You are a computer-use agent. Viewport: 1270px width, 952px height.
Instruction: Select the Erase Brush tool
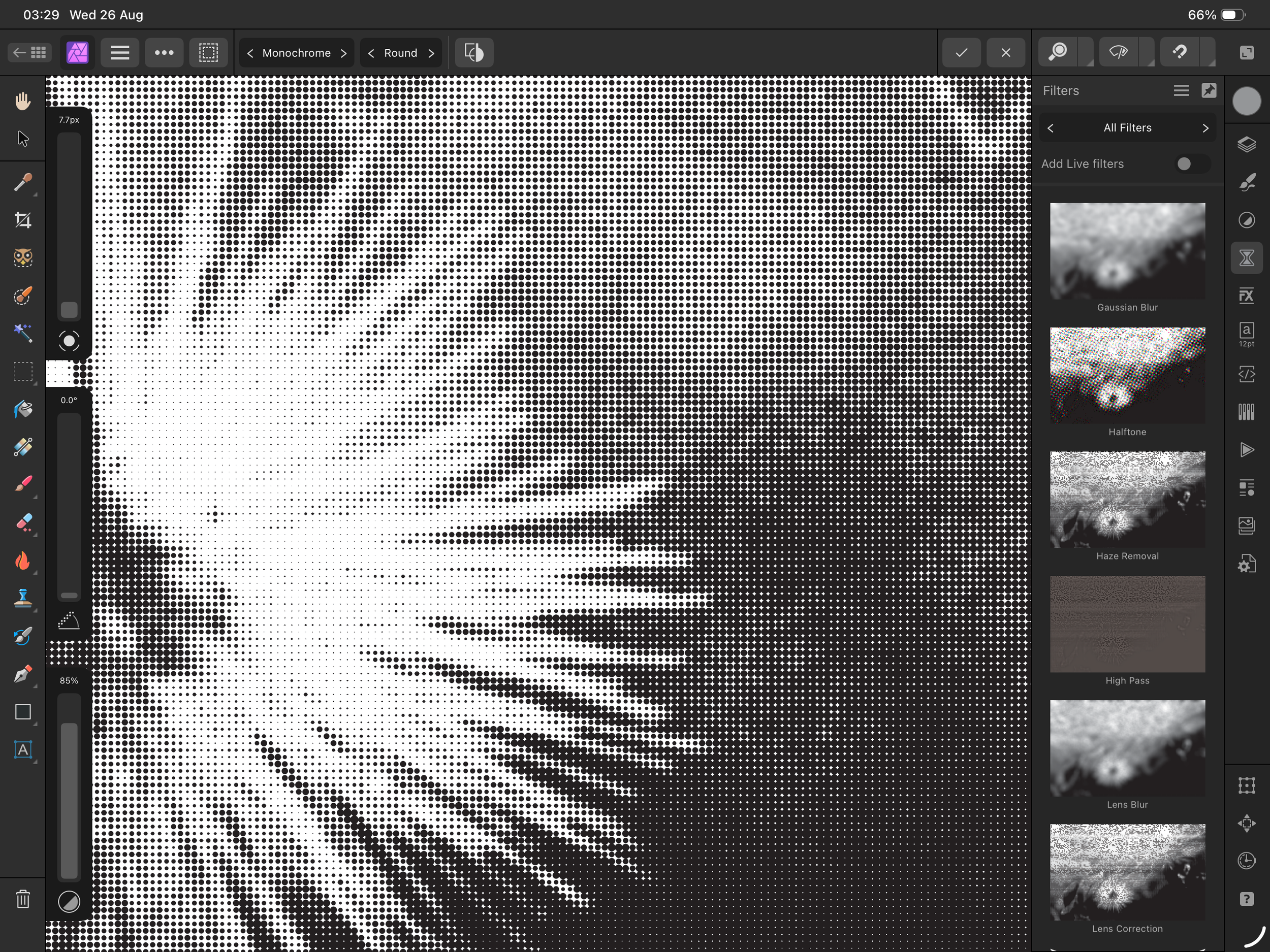pyautogui.click(x=23, y=523)
